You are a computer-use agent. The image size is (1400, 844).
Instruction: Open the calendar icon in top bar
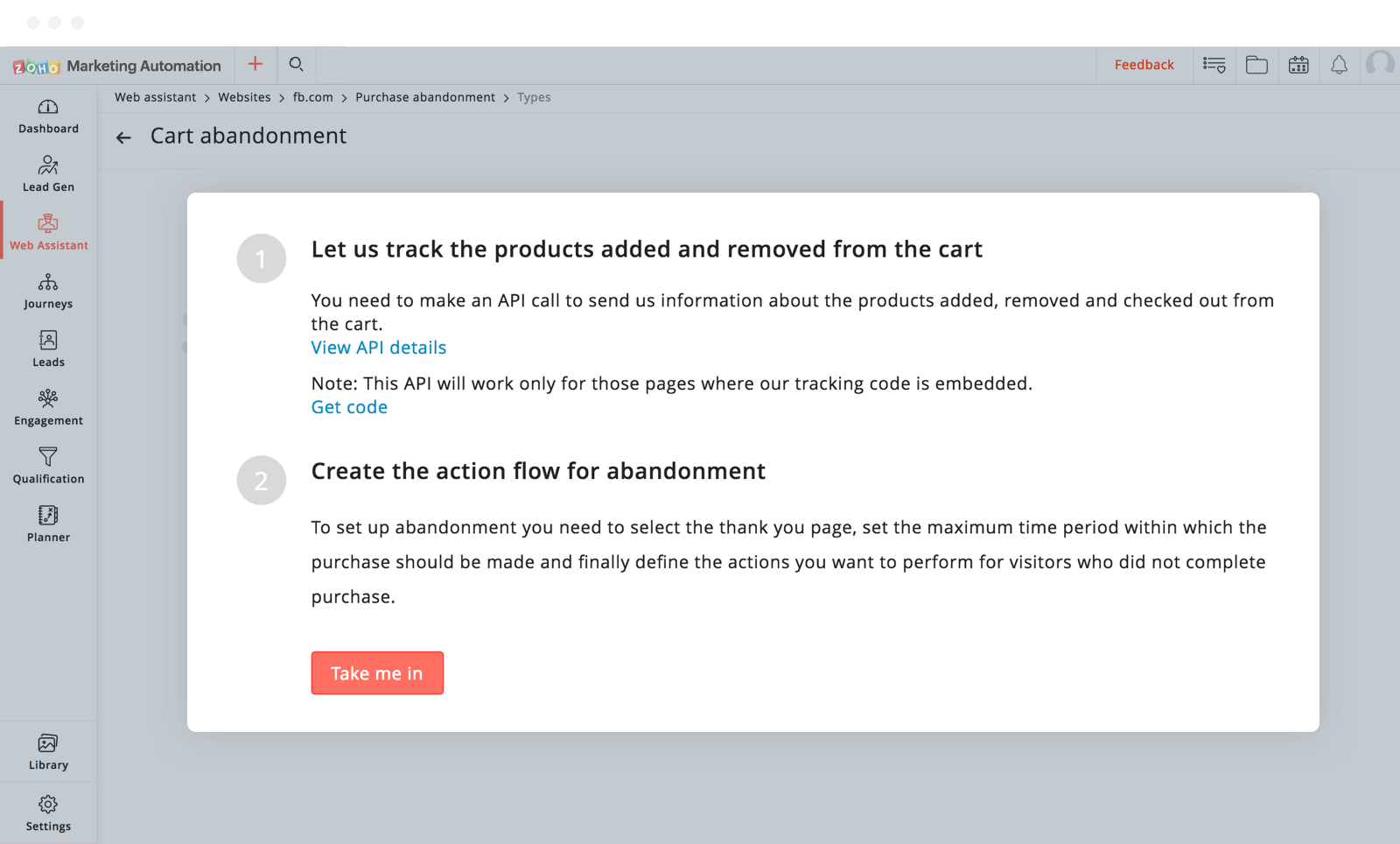click(1298, 65)
